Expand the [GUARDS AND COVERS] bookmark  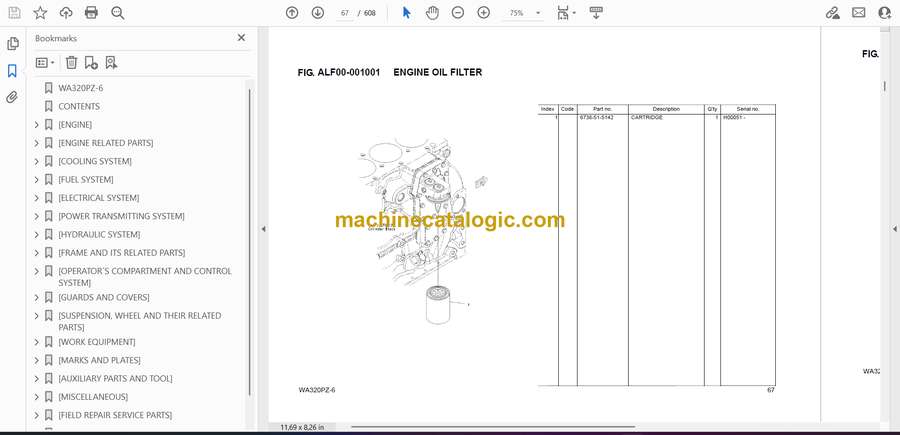[37, 297]
